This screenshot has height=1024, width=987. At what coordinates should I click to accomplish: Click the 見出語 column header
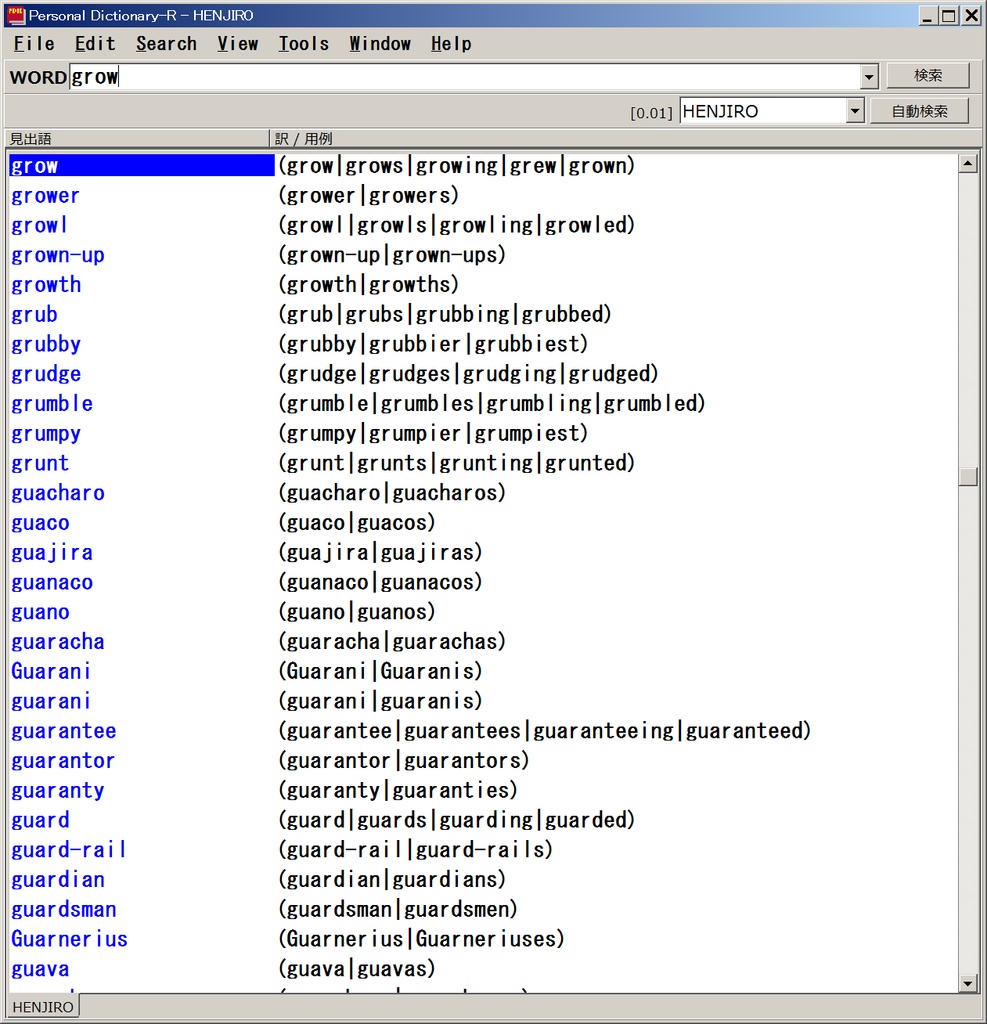pos(137,138)
